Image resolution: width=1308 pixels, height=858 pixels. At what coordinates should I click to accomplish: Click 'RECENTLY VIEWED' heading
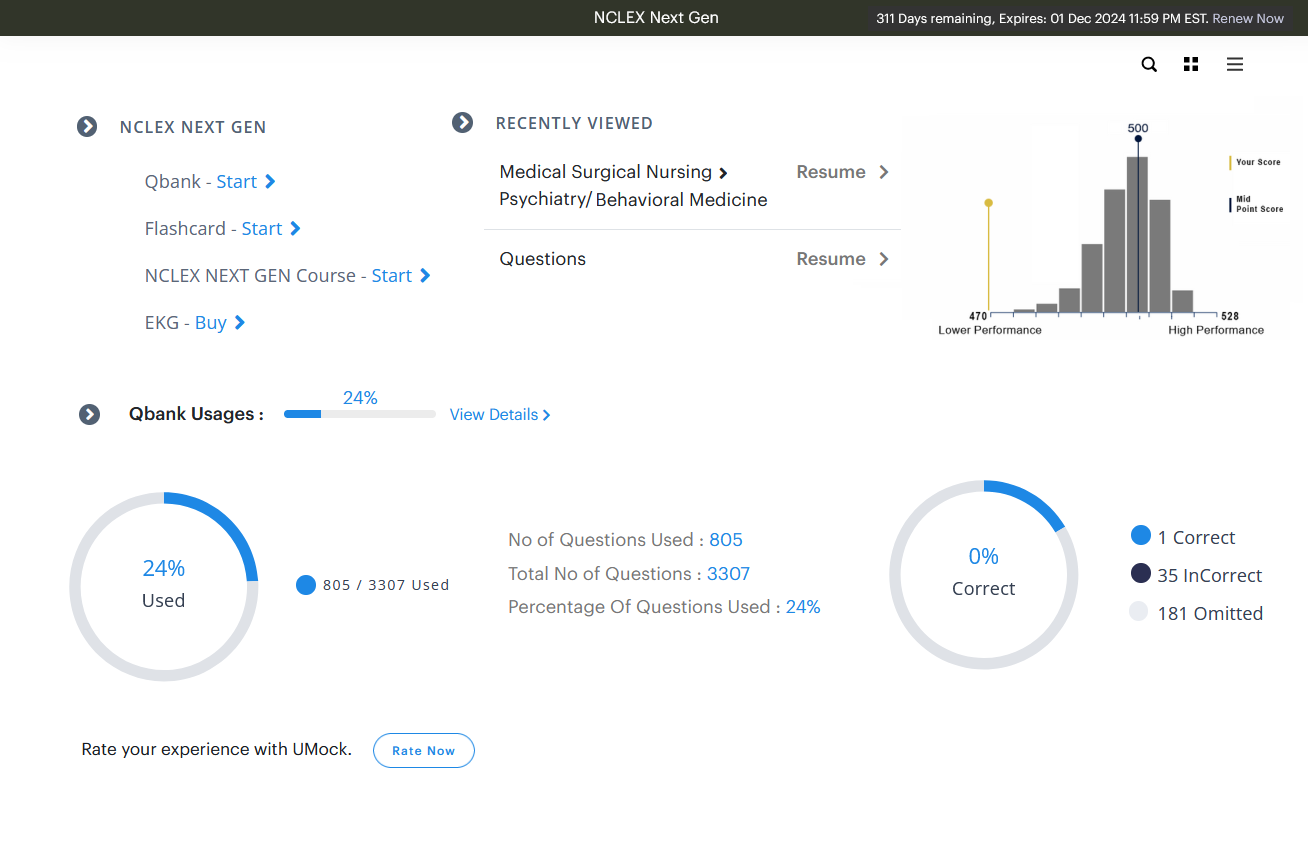(574, 123)
